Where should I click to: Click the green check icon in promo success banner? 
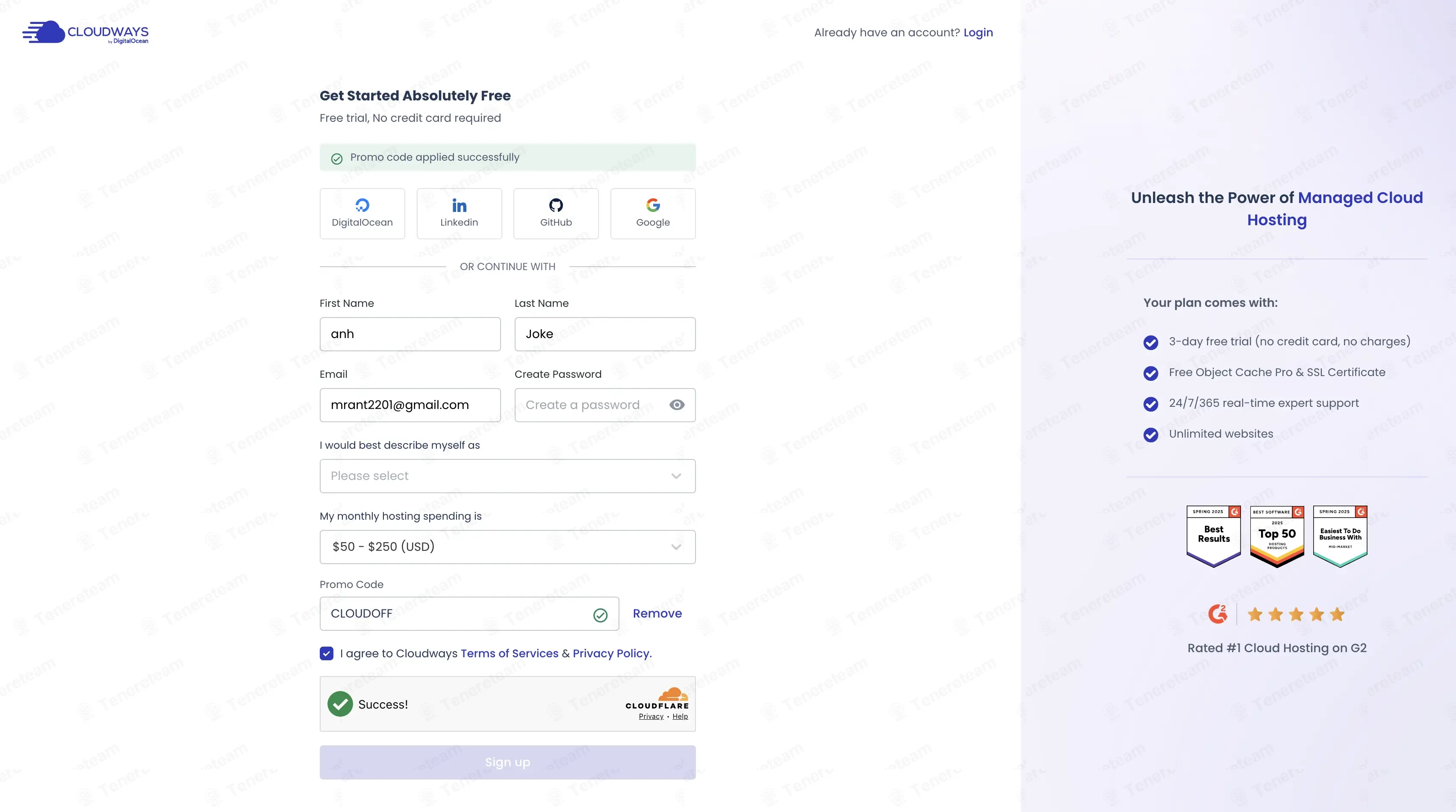click(337, 159)
